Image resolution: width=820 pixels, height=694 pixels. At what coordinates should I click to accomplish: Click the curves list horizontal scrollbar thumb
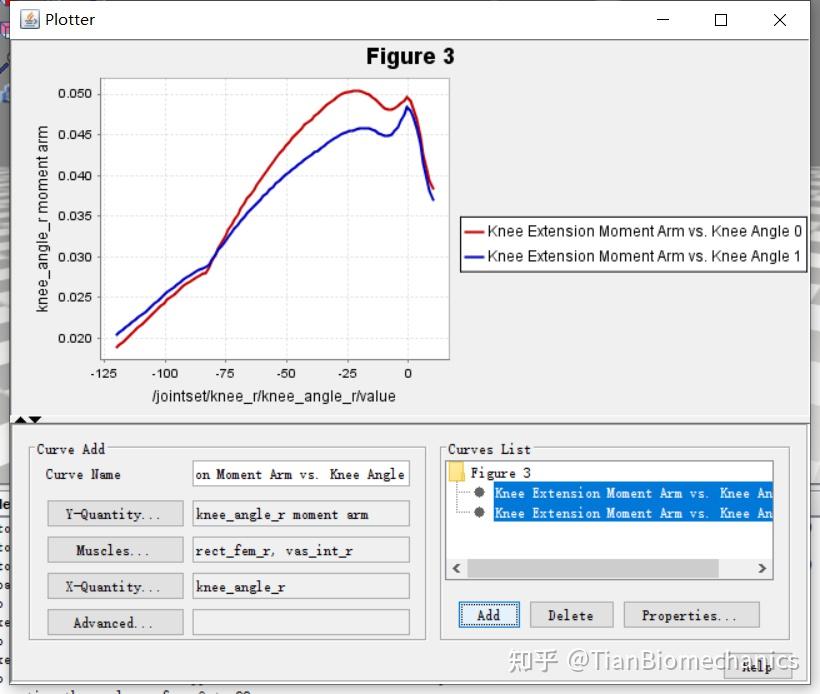593,568
